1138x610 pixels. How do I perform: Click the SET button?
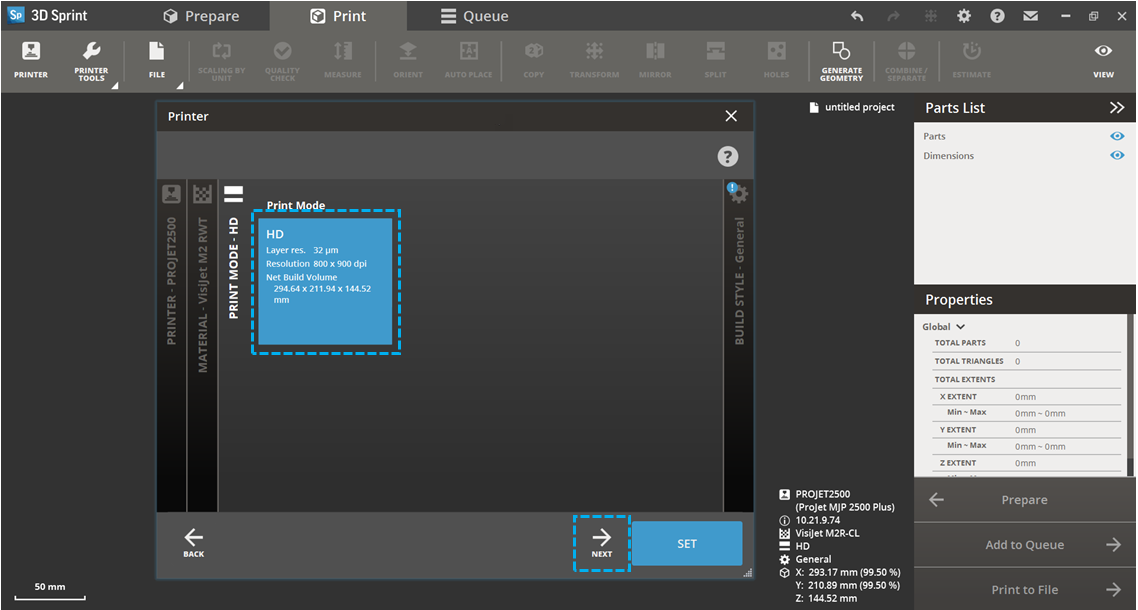687,543
